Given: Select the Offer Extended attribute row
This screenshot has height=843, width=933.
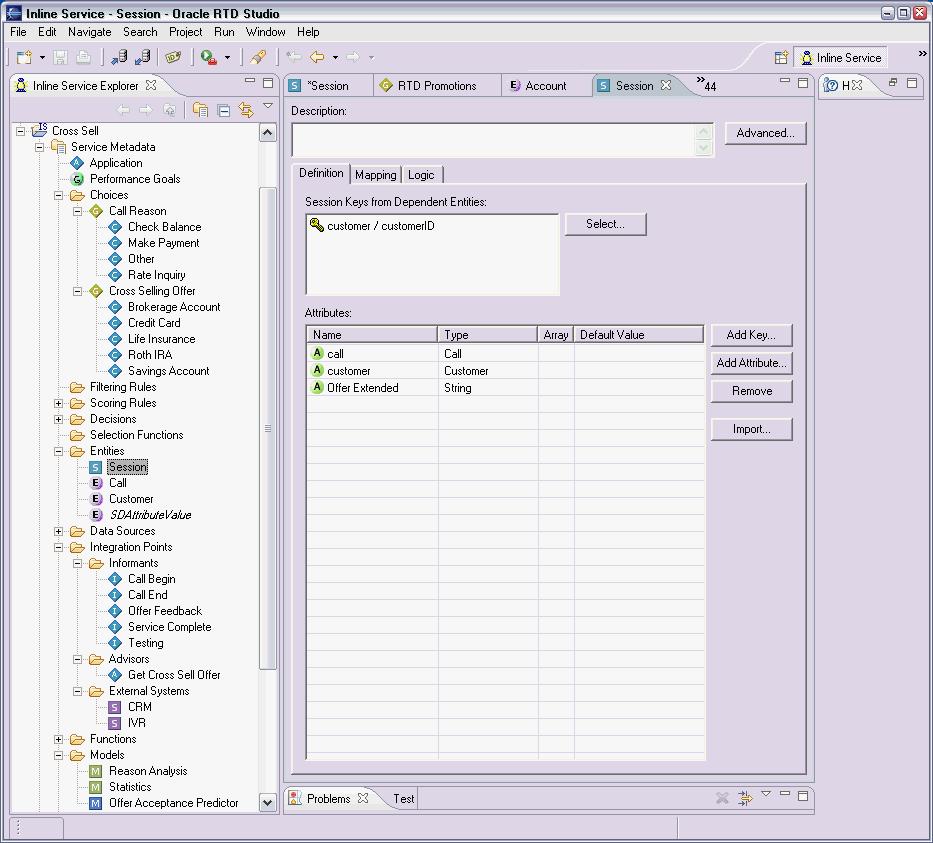Looking at the screenshot, I should (x=505, y=388).
